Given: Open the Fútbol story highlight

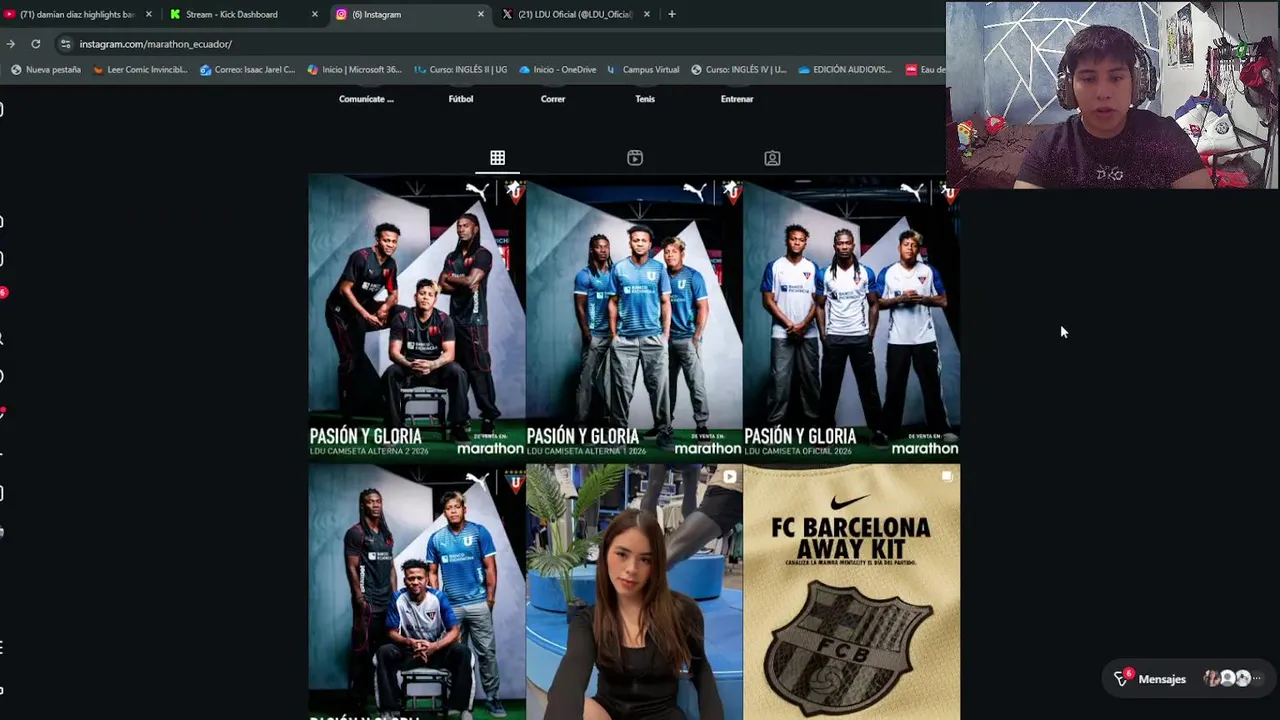Looking at the screenshot, I should pyautogui.click(x=461, y=99).
